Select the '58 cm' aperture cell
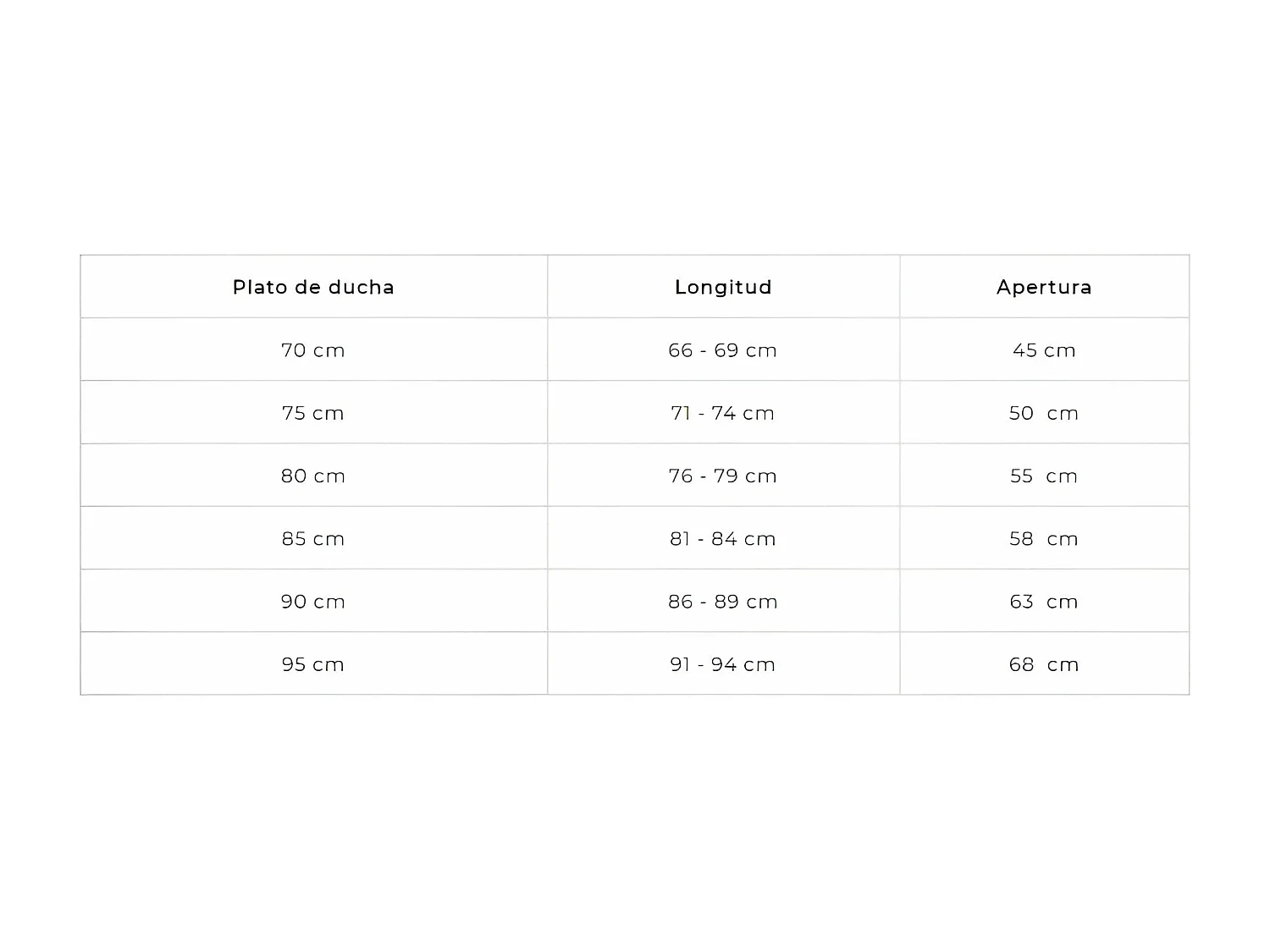 (1044, 539)
